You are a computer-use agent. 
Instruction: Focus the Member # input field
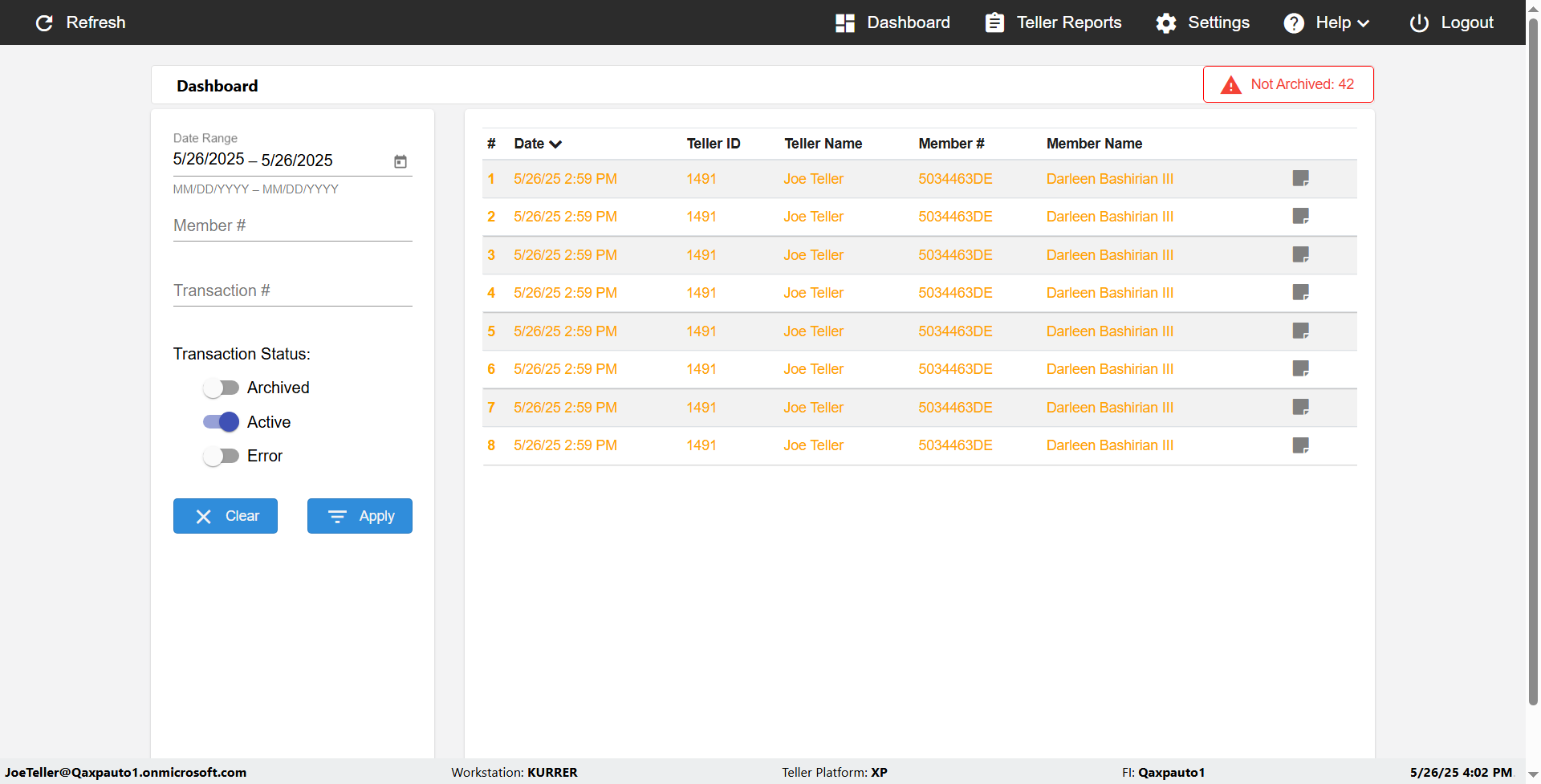click(292, 226)
